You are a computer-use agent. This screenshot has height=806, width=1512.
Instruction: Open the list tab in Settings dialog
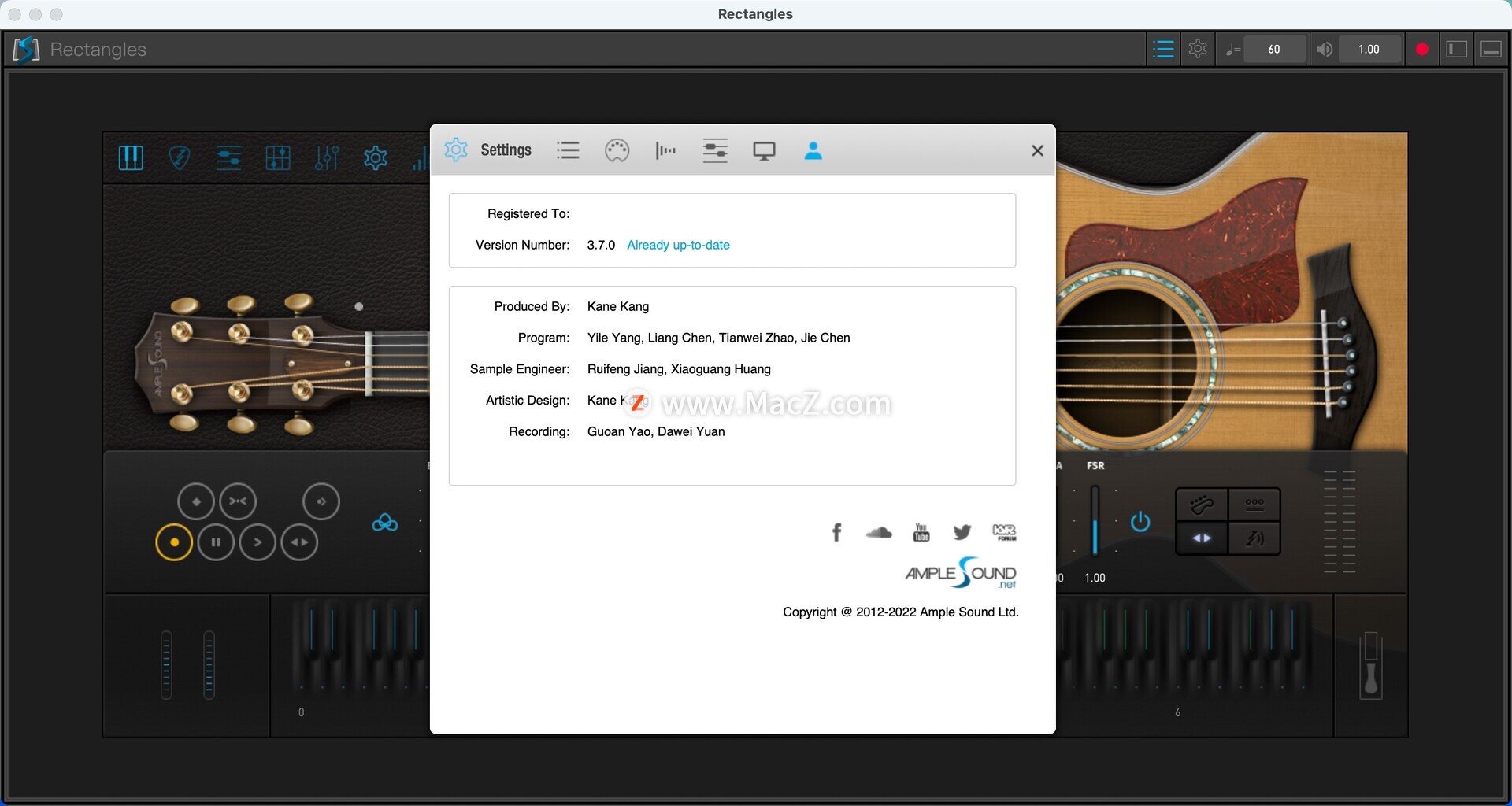568,150
